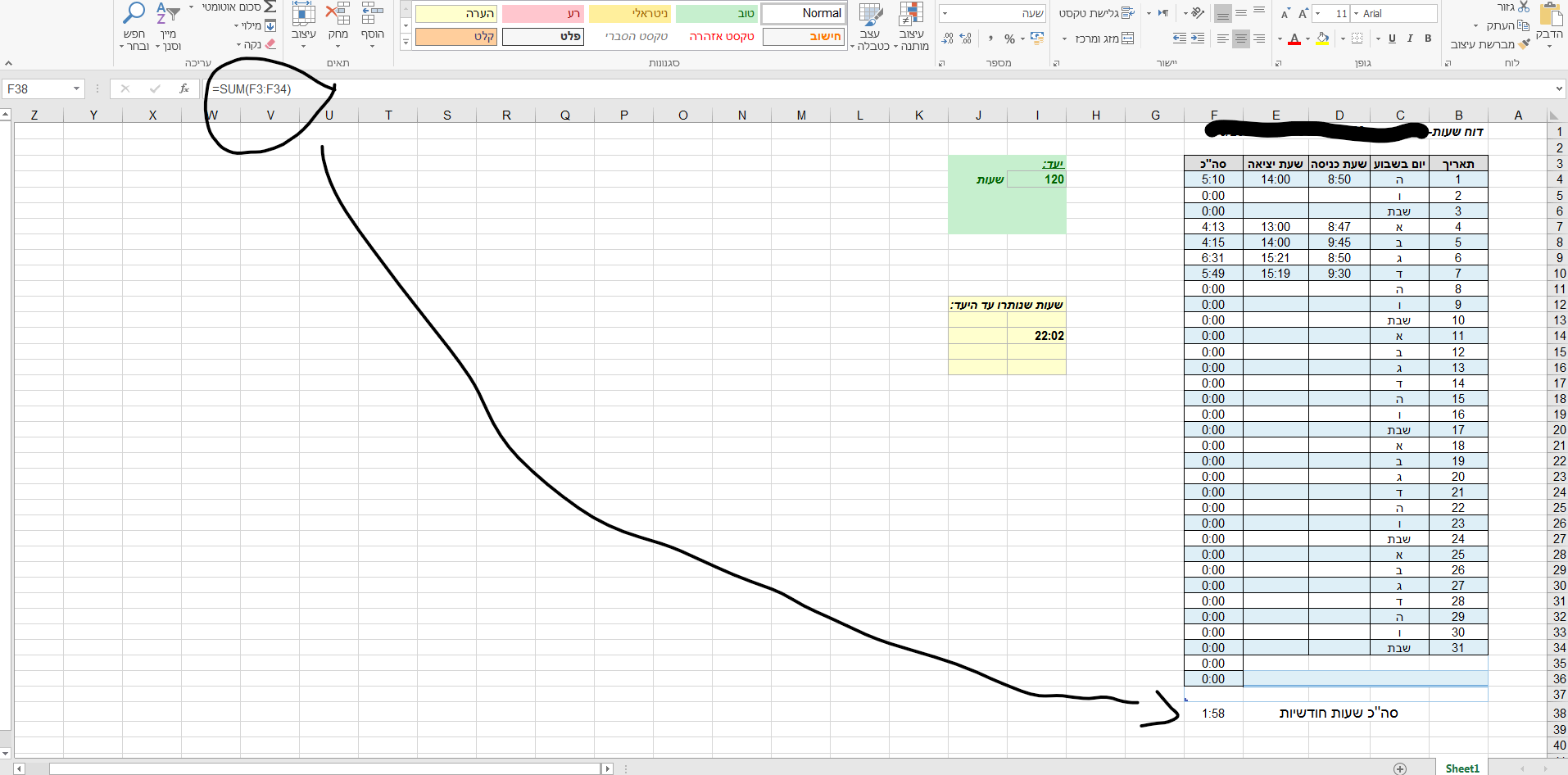Toggle Bold formatting
1568x775 pixels.
pos(1428,39)
